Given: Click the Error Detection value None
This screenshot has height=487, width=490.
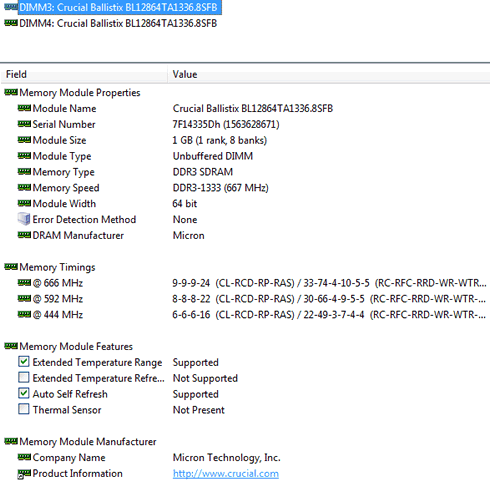Looking at the screenshot, I should point(185,219).
